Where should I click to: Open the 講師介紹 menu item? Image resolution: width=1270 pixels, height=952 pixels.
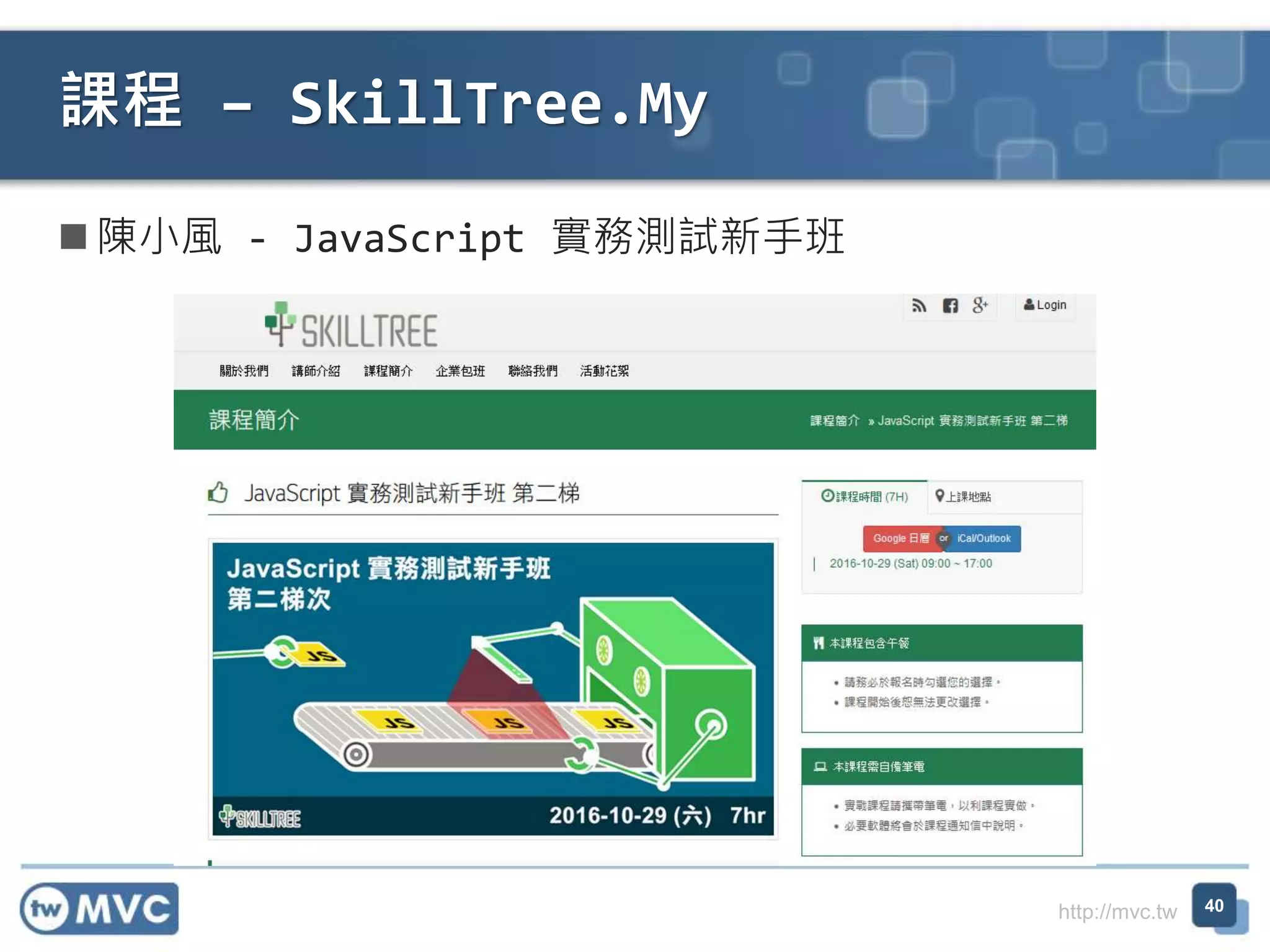pyautogui.click(x=316, y=371)
